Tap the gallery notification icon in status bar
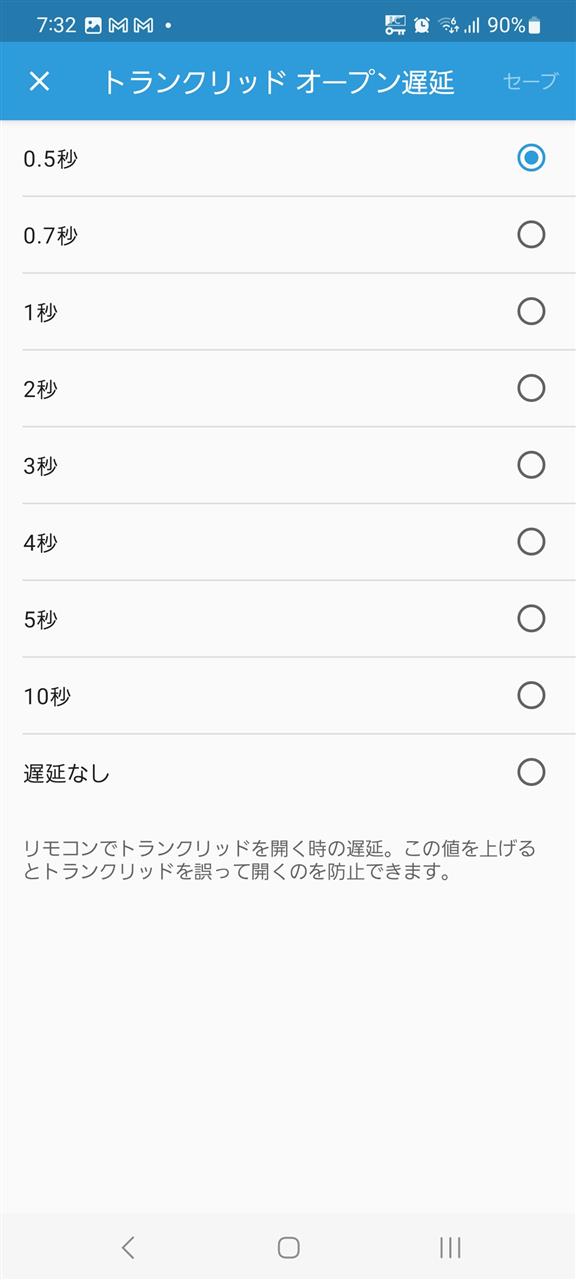The width and height of the screenshot is (576, 1280). (x=93, y=25)
